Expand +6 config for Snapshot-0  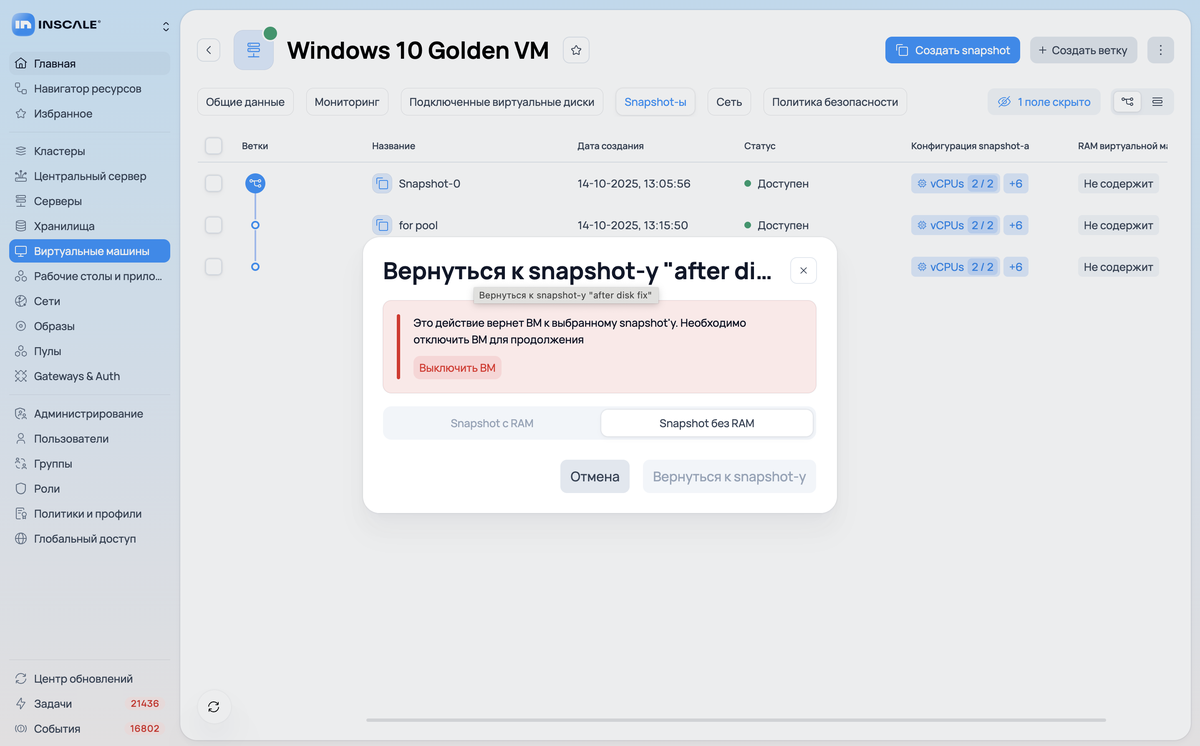click(1015, 184)
